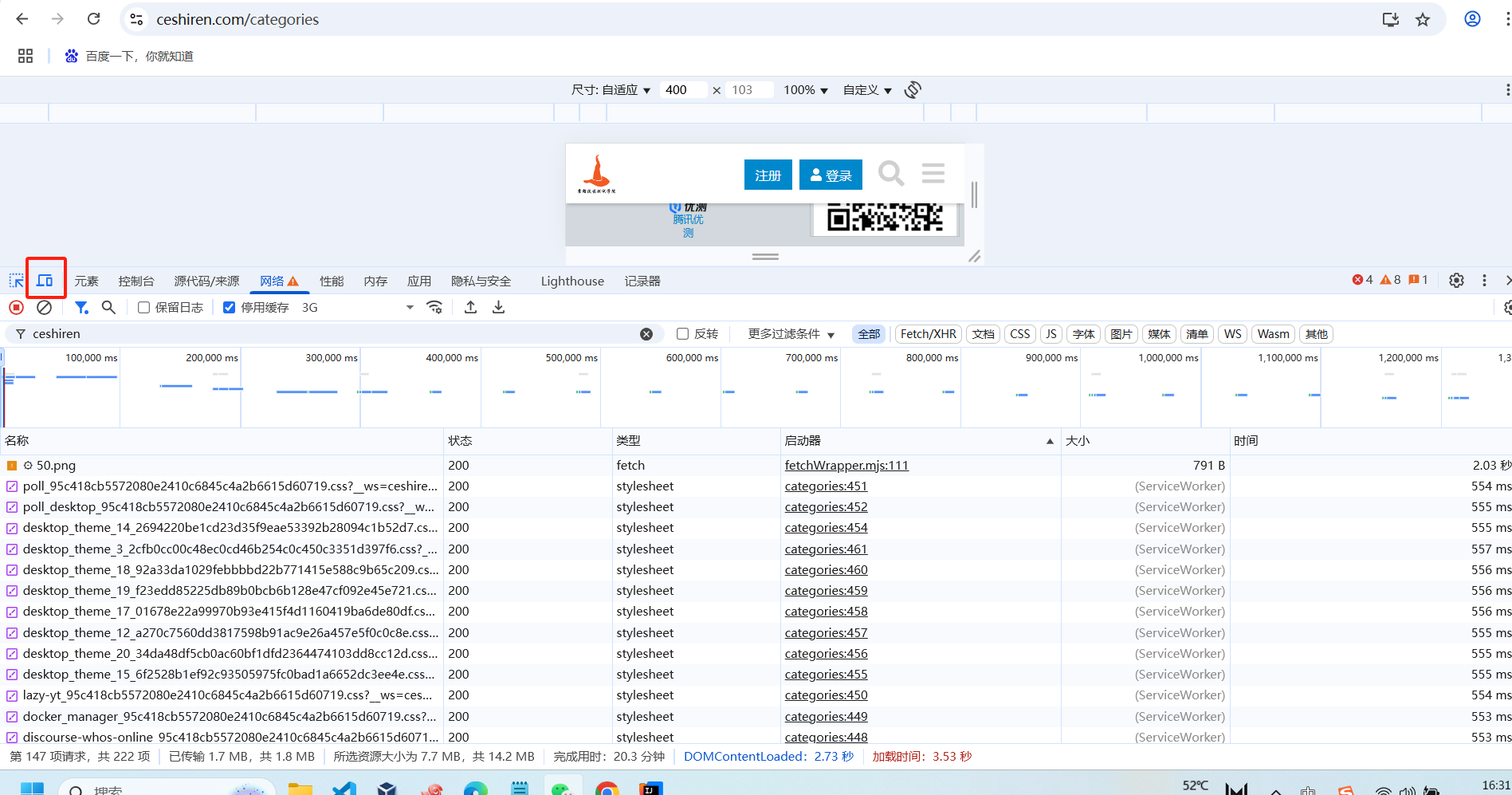Screen dimensions: 1512x795
Task: Uncheck the 停用缓存 checkbox
Action: 230,308
